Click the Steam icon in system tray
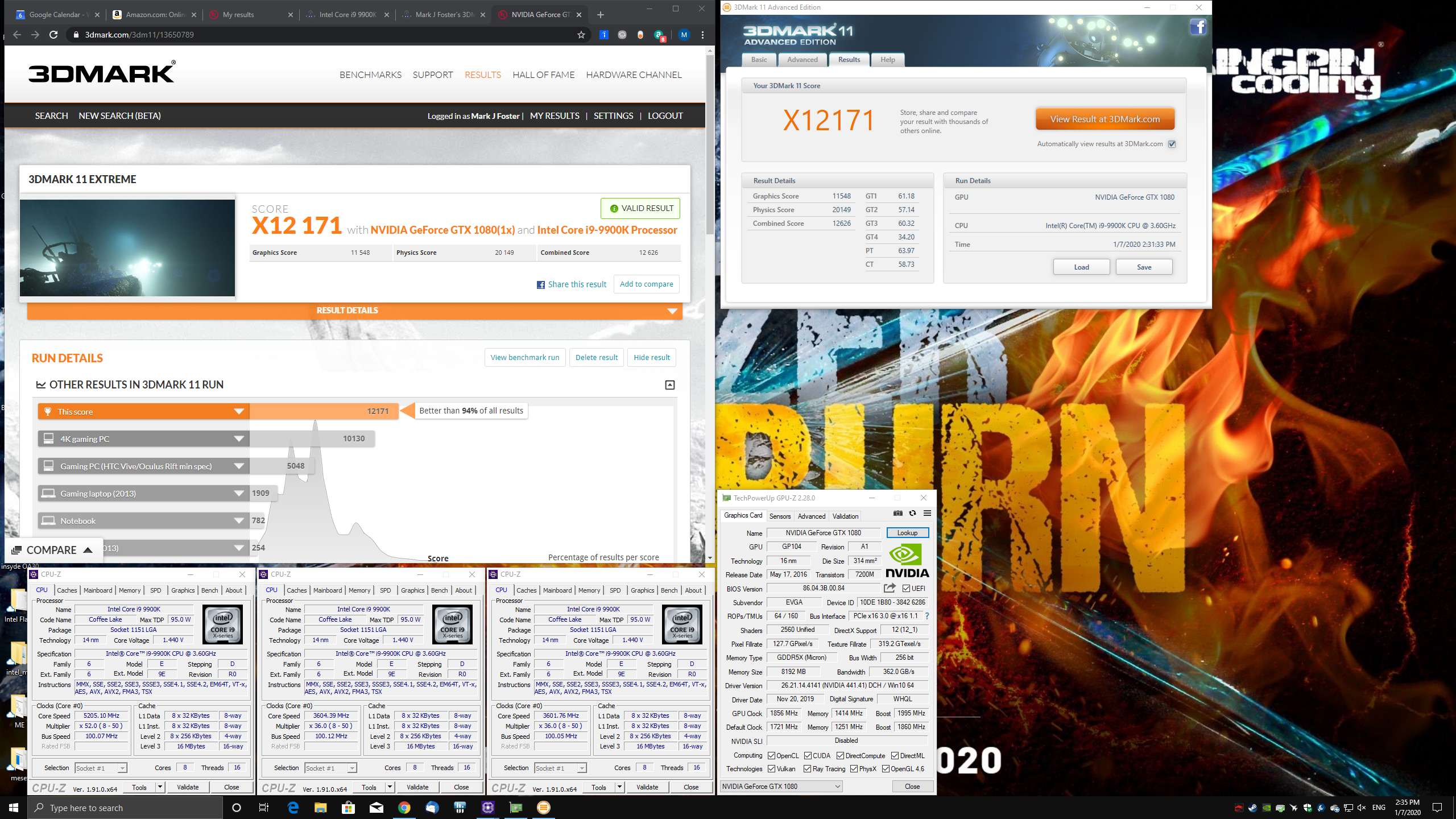 point(1252,808)
